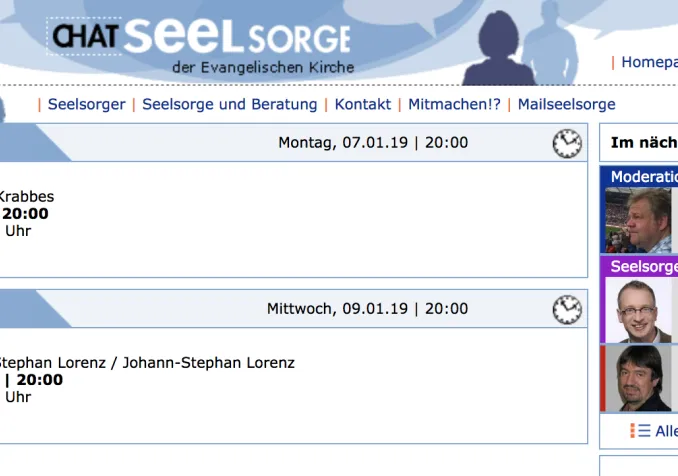Screen dimensions: 678x476
Task: Select the Mitmachen!? menu item
Action: click(x=454, y=104)
